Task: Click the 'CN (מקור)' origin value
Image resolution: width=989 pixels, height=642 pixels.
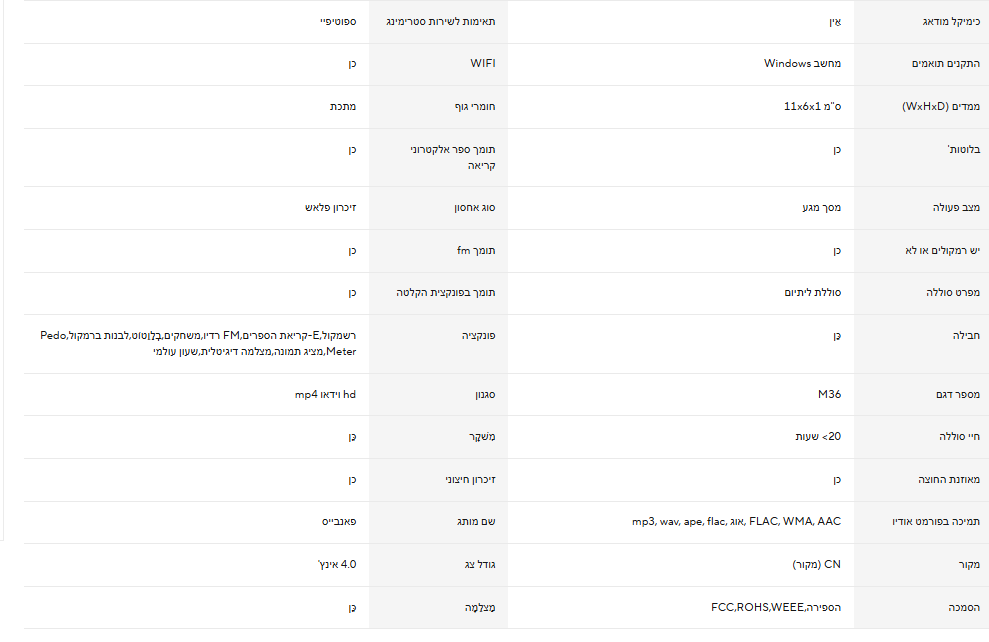Action: 817,564
